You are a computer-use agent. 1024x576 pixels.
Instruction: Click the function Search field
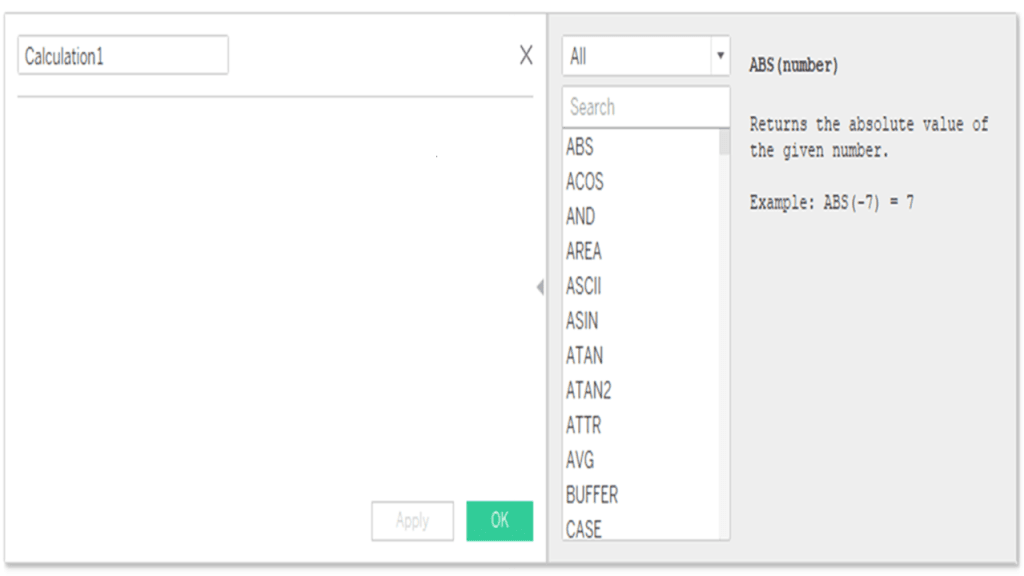pos(646,107)
